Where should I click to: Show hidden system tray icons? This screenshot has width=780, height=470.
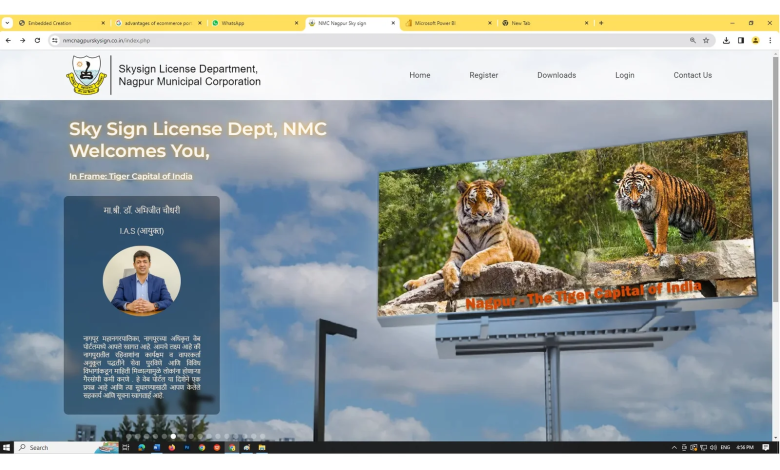click(x=674, y=447)
